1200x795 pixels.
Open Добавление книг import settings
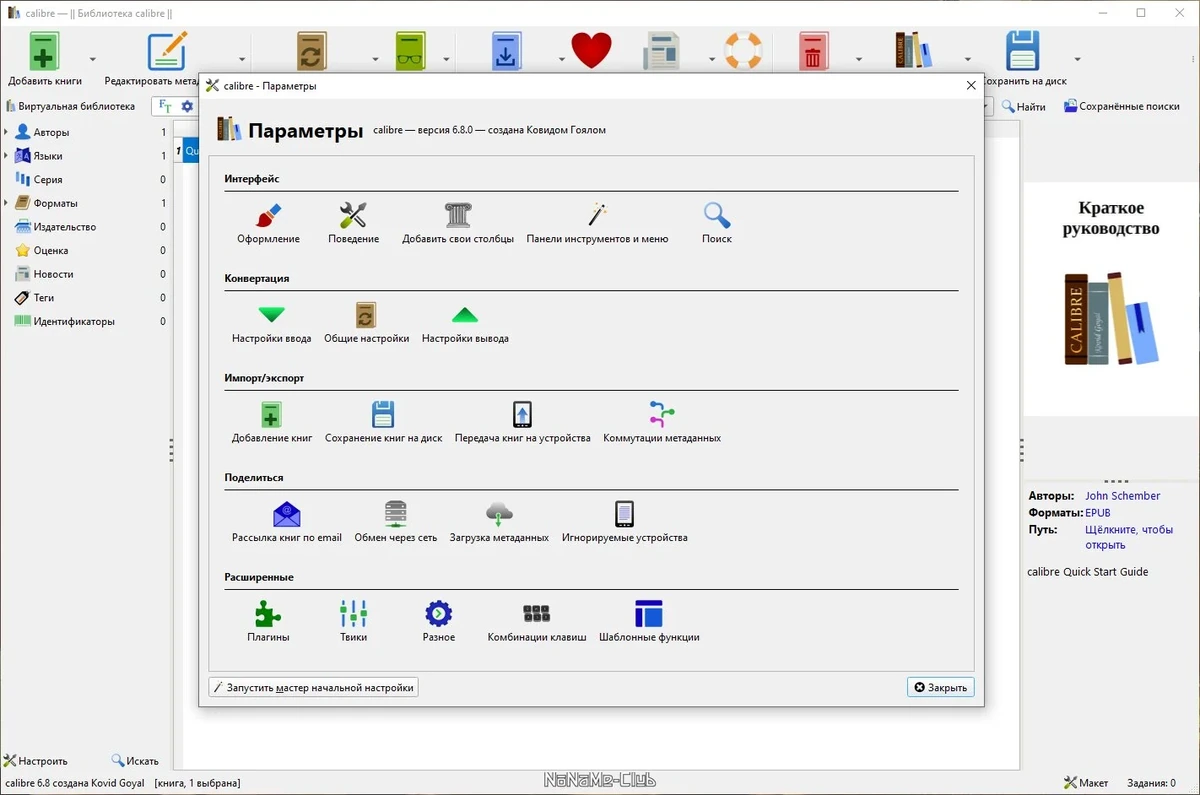(x=272, y=422)
